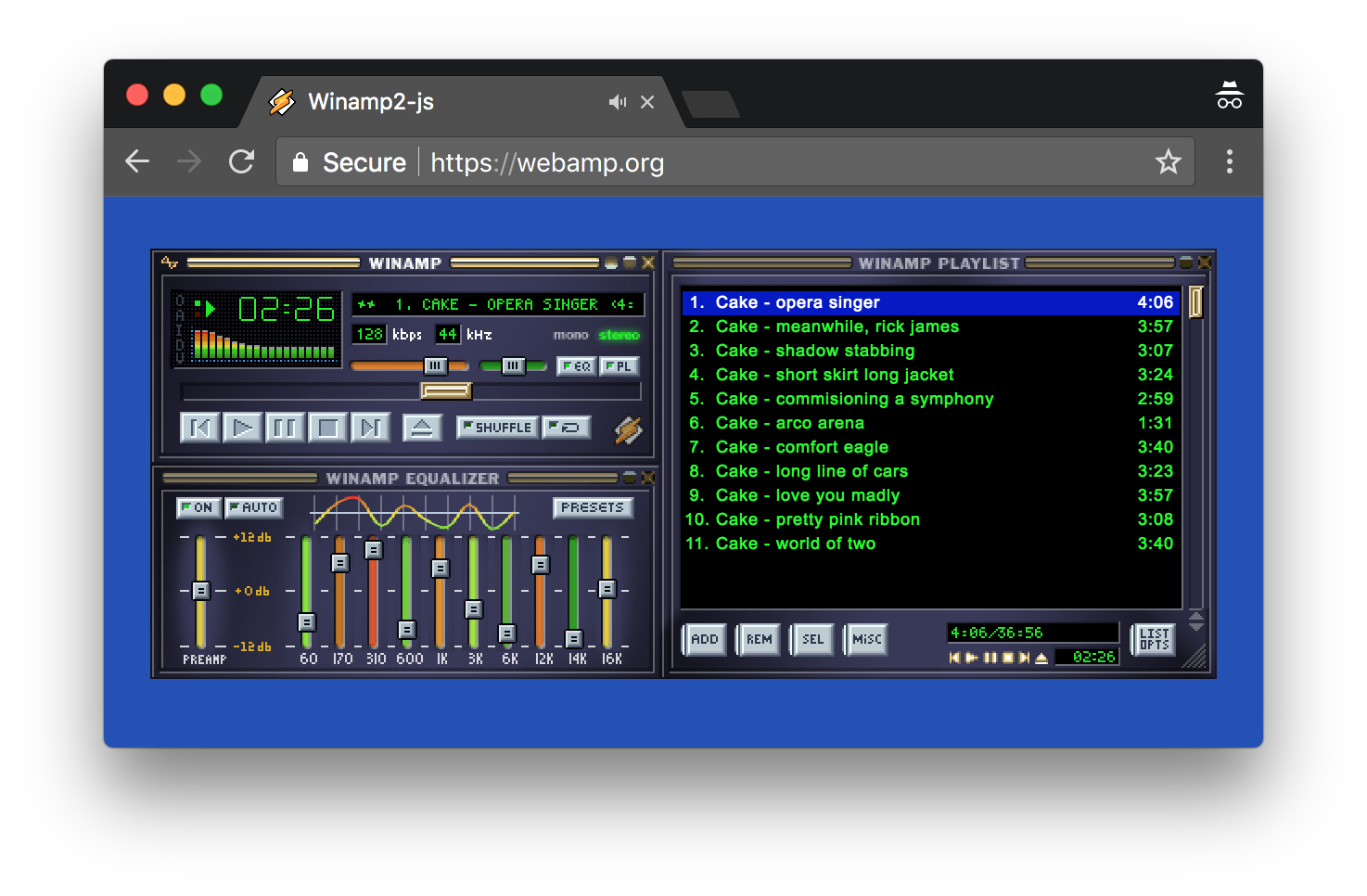Image resolution: width=1367 pixels, height=896 pixels.
Task: Click the ADD button in the playlist
Action: point(704,639)
